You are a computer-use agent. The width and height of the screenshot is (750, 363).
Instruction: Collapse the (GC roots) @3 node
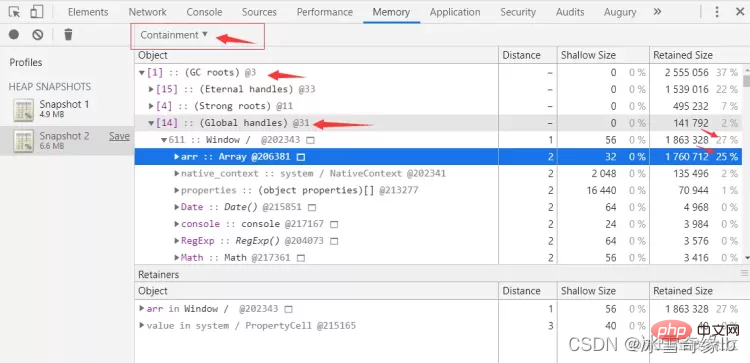pos(142,73)
